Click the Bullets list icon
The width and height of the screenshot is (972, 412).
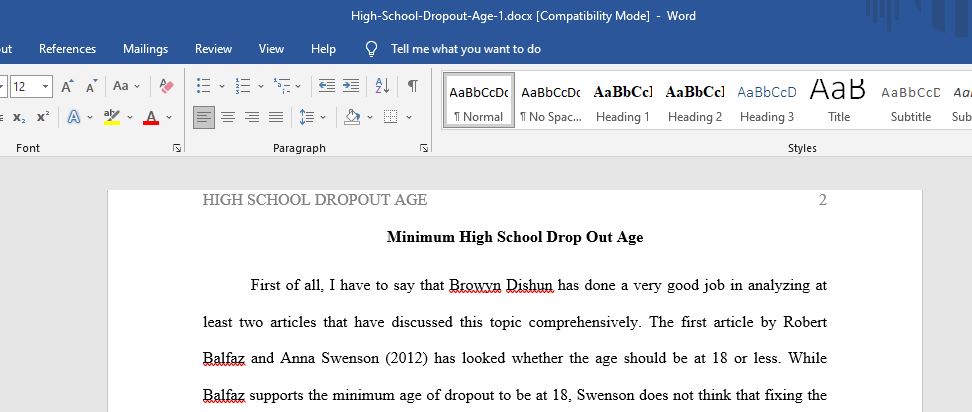(x=203, y=86)
